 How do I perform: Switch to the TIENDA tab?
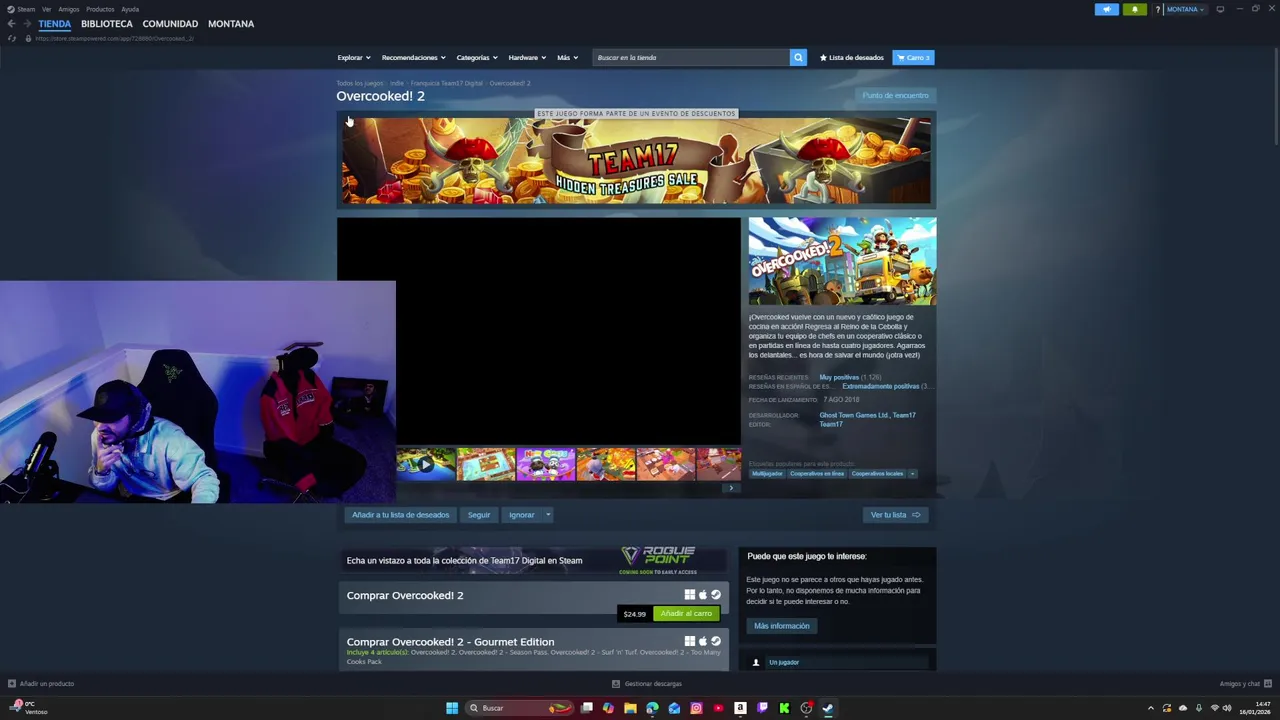tap(55, 23)
